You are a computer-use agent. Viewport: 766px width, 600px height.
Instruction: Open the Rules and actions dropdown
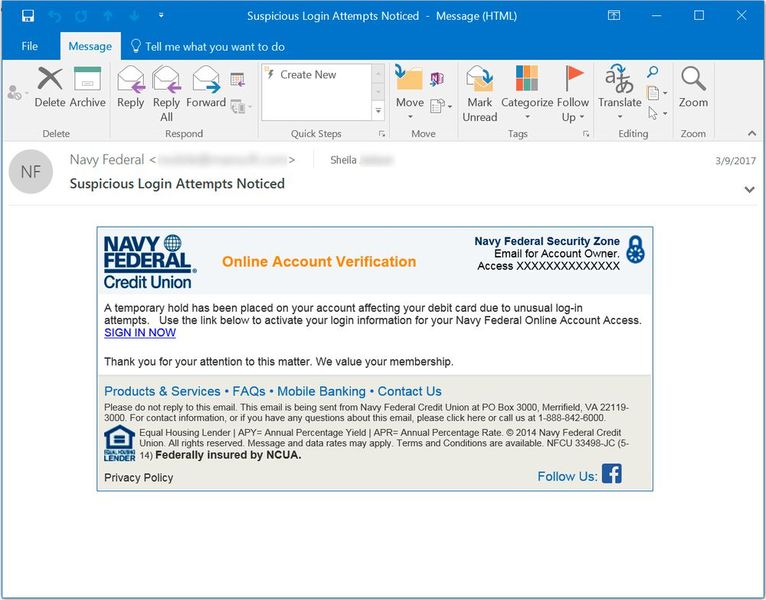click(441, 106)
